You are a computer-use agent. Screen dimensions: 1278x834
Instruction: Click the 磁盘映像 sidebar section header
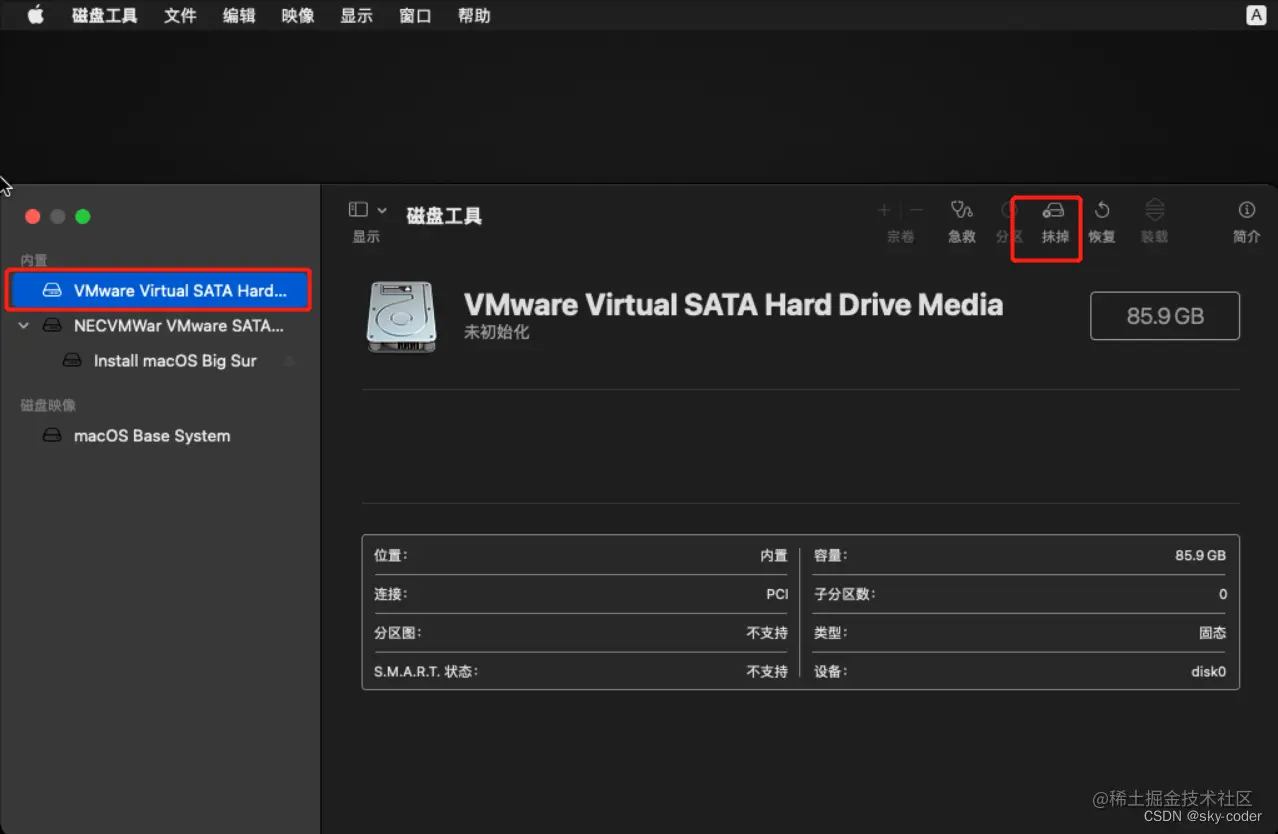(48, 405)
